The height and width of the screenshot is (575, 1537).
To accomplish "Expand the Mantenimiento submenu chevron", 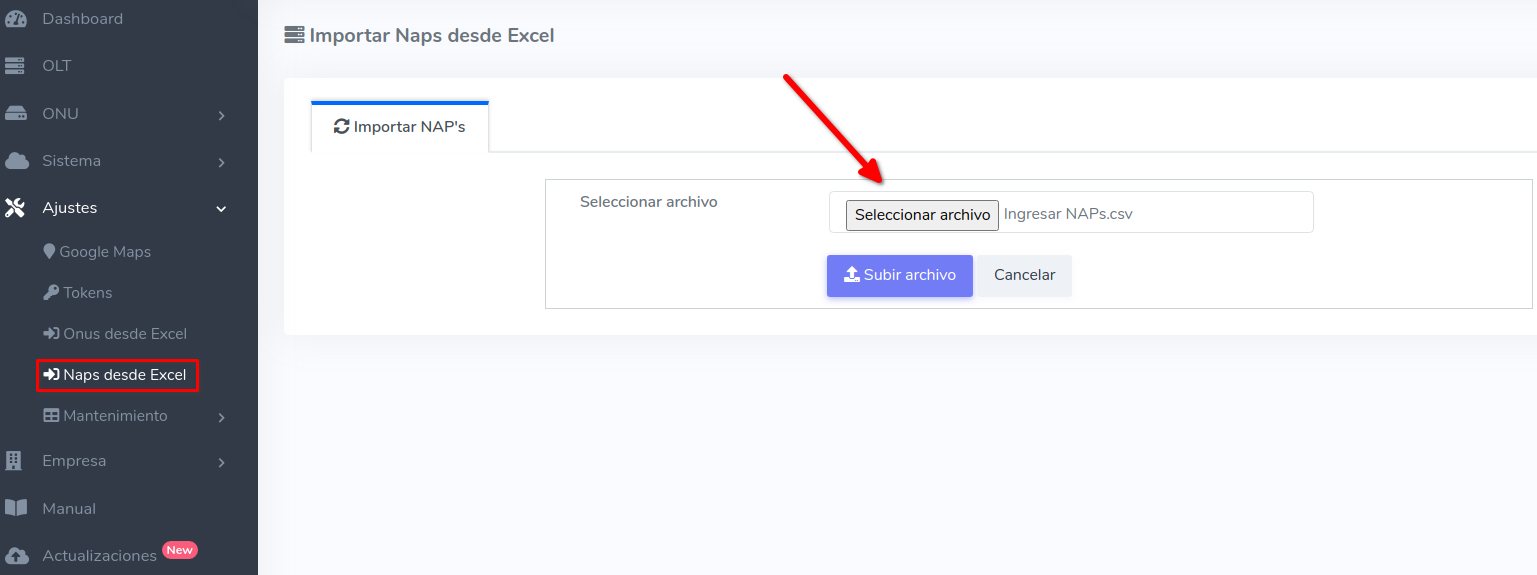I will [x=221, y=417].
